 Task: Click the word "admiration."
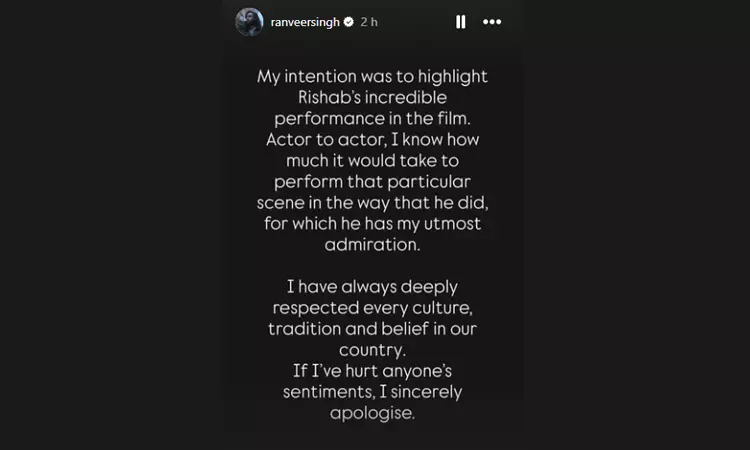click(x=372, y=245)
